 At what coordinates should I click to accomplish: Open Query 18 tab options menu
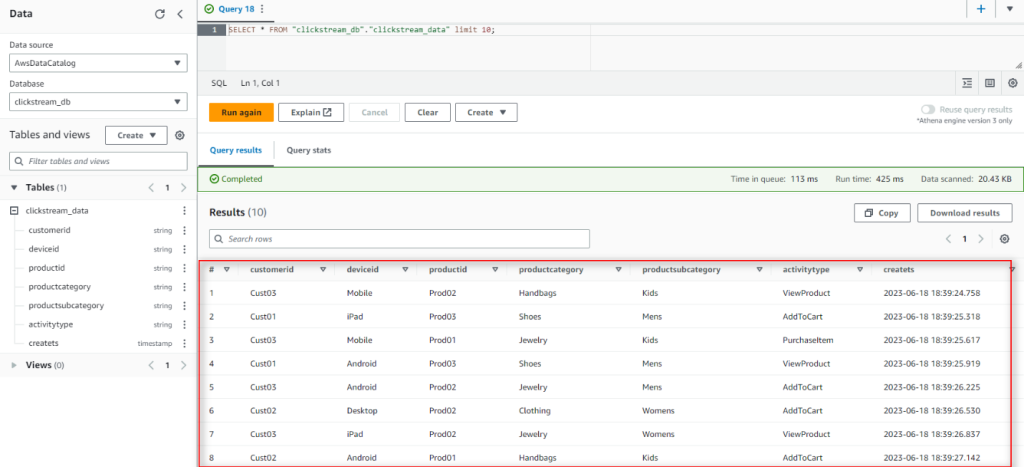point(262,9)
